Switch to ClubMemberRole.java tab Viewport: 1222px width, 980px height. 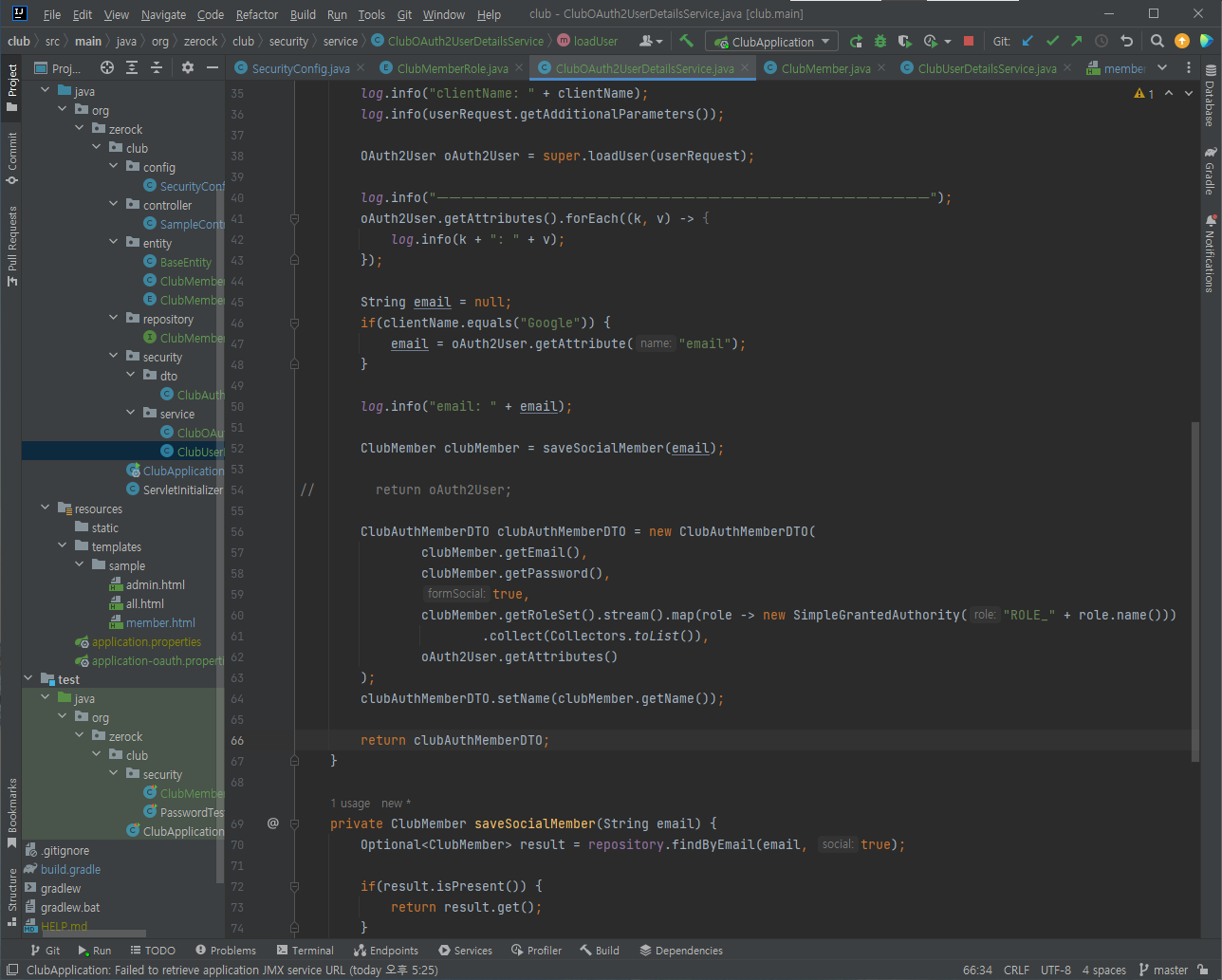[453, 68]
